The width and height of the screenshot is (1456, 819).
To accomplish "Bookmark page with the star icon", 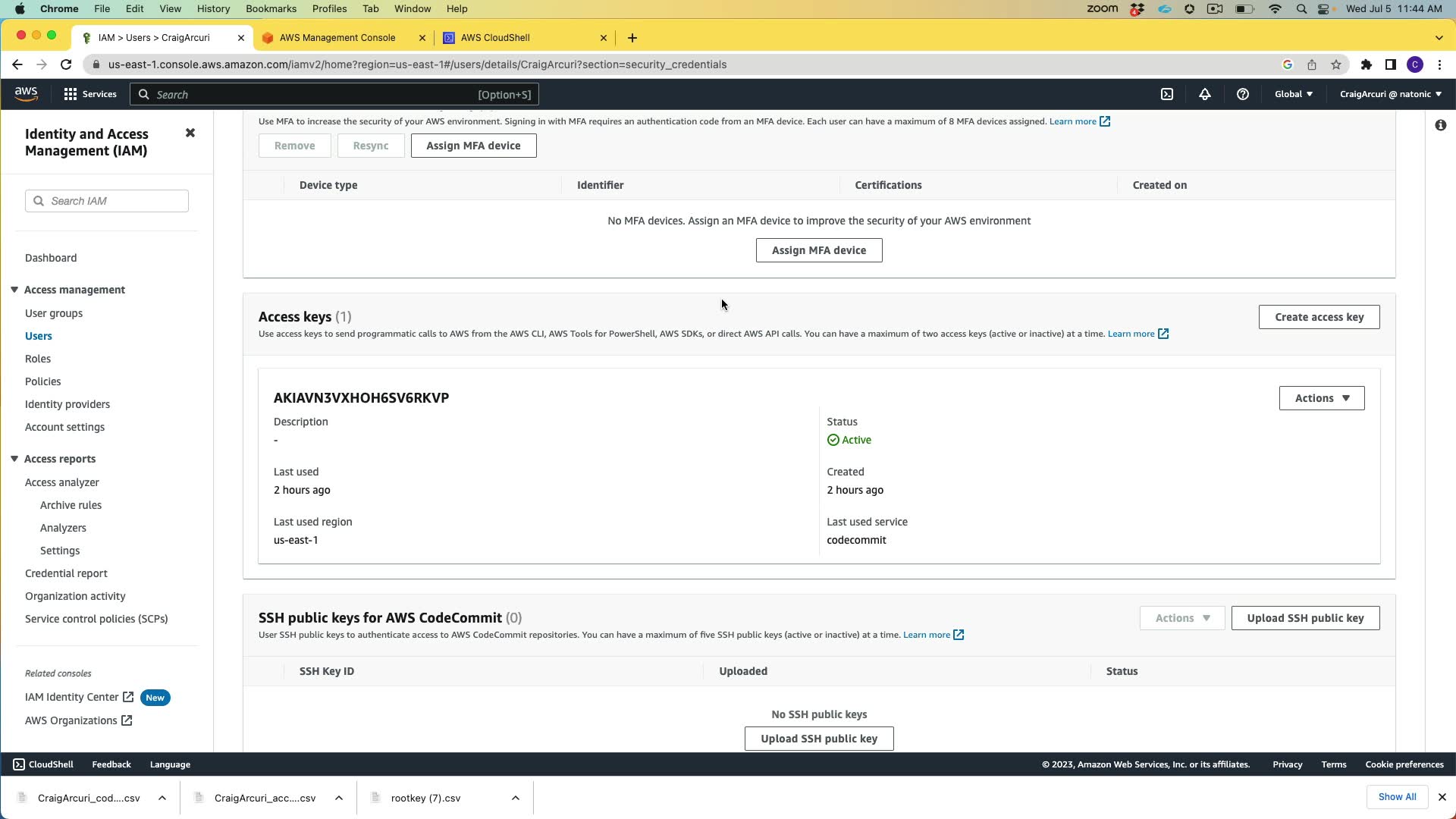I will point(1336,65).
